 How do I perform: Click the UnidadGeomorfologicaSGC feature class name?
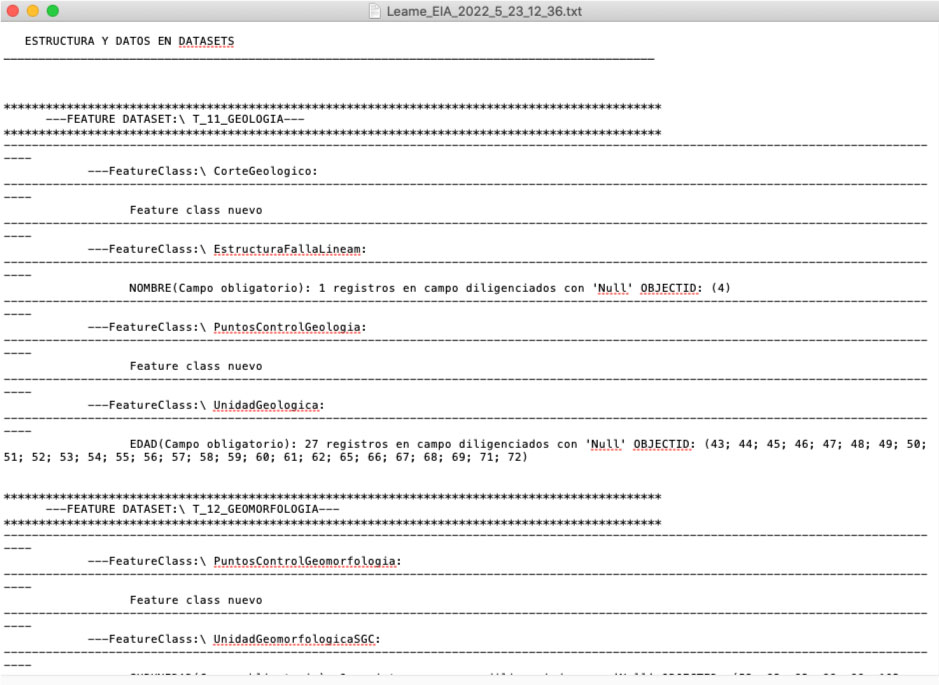point(296,639)
